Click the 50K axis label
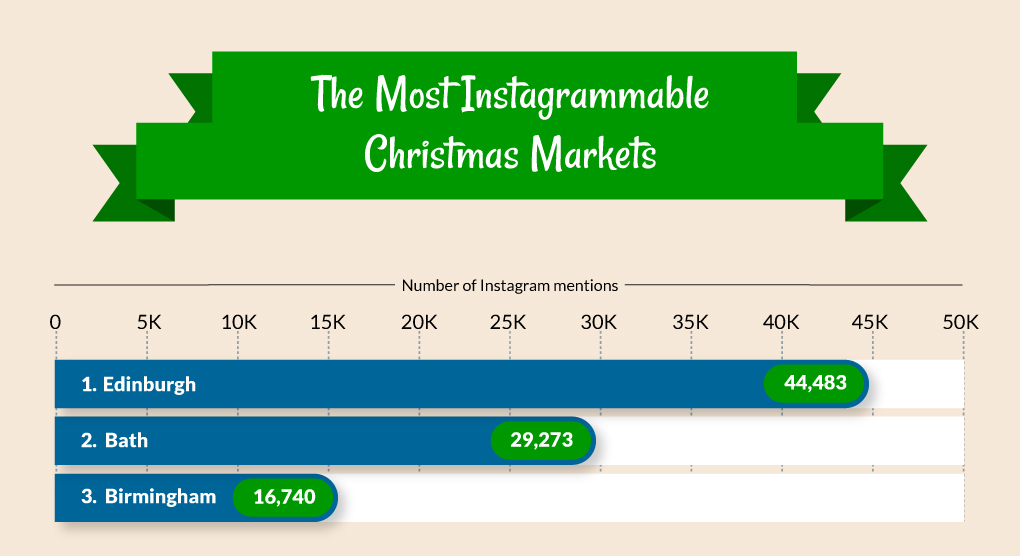1020x556 pixels. (961, 323)
